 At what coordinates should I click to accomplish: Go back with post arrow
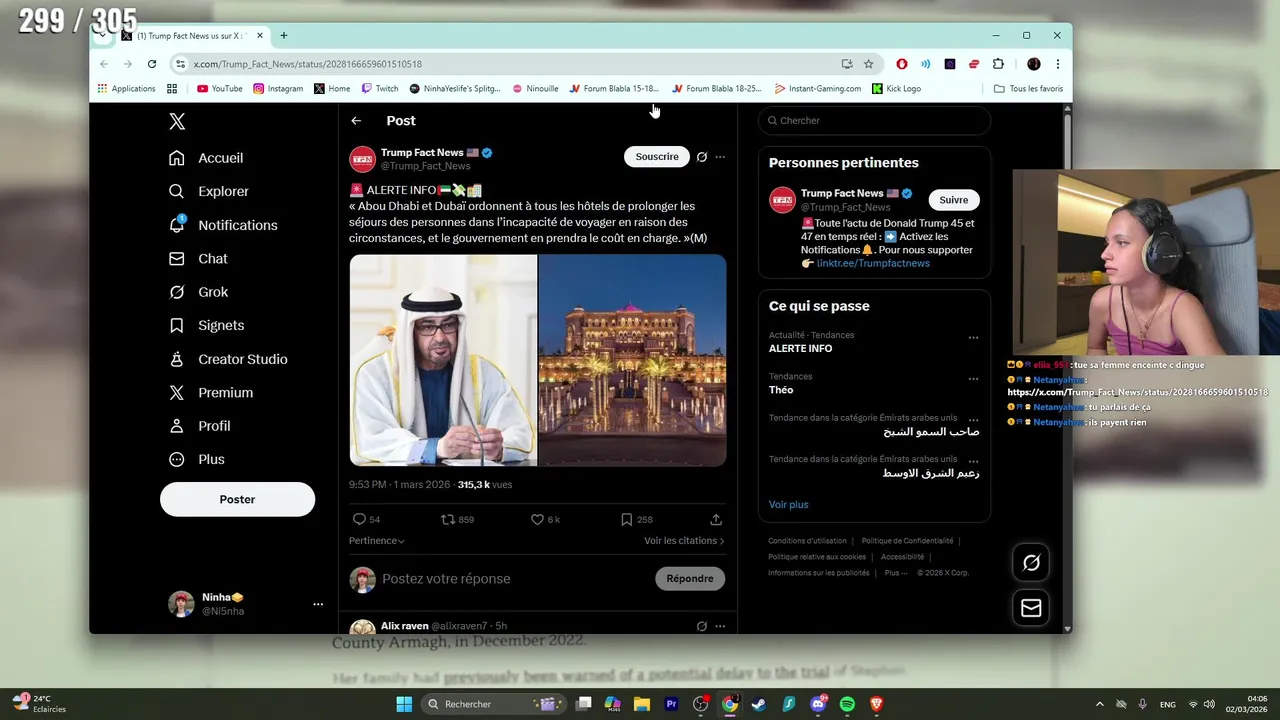[356, 120]
